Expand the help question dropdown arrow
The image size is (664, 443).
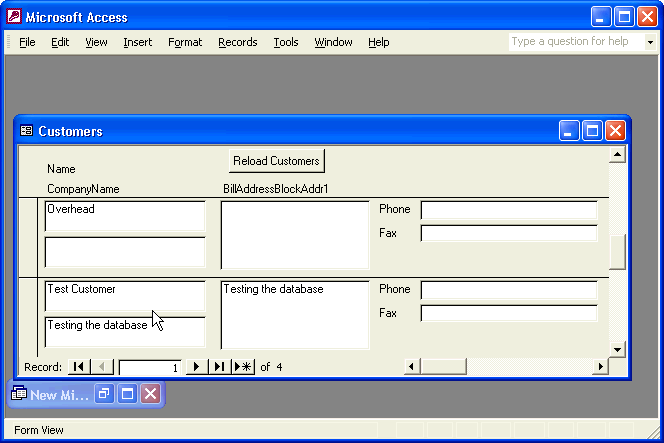click(650, 42)
